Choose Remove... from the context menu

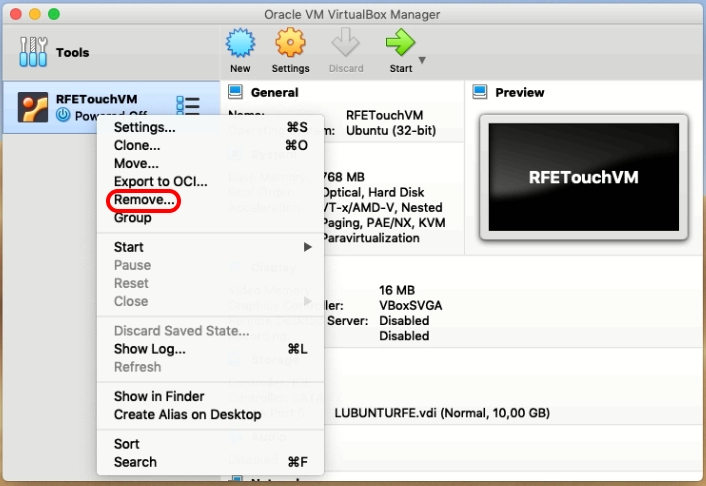coord(144,200)
